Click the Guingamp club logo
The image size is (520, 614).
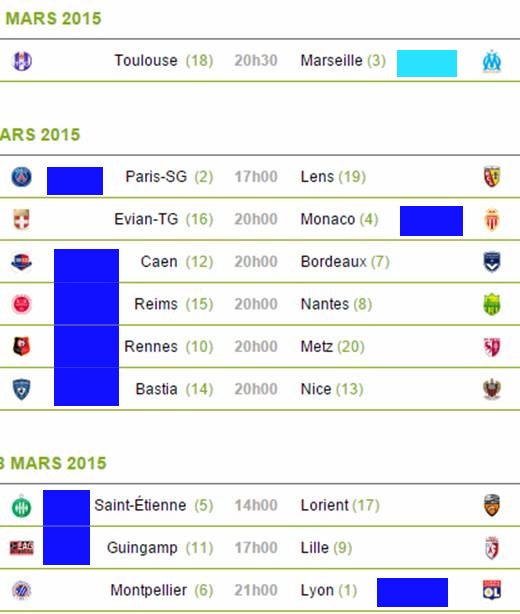pyautogui.click(x=22, y=547)
